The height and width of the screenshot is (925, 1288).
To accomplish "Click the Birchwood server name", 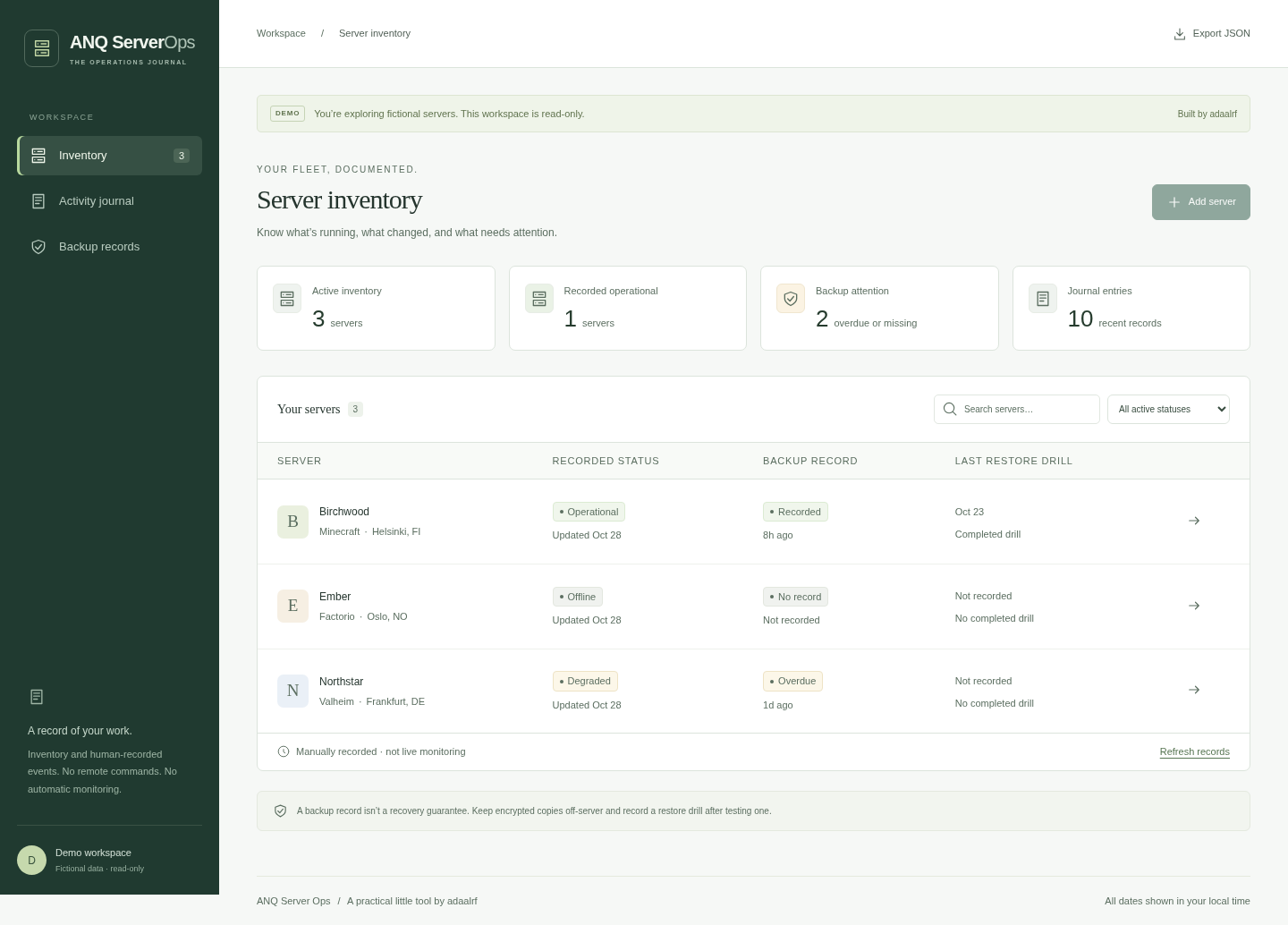I will (x=344, y=512).
